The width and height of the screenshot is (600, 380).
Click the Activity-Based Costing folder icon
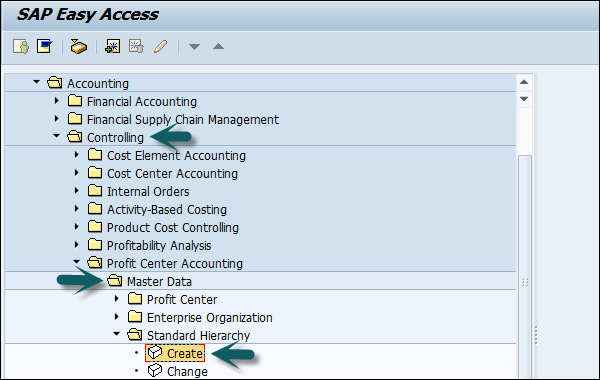tap(95, 209)
